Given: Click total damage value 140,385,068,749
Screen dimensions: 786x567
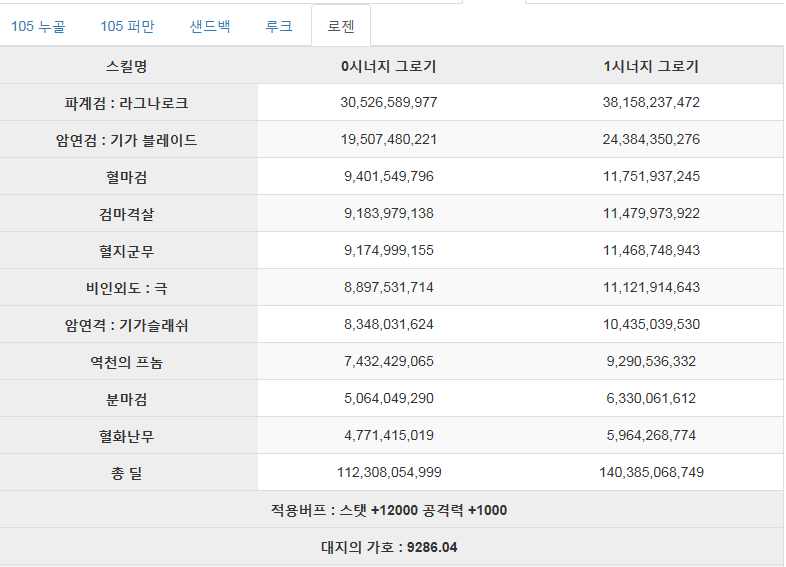Looking at the screenshot, I should [x=651, y=472].
